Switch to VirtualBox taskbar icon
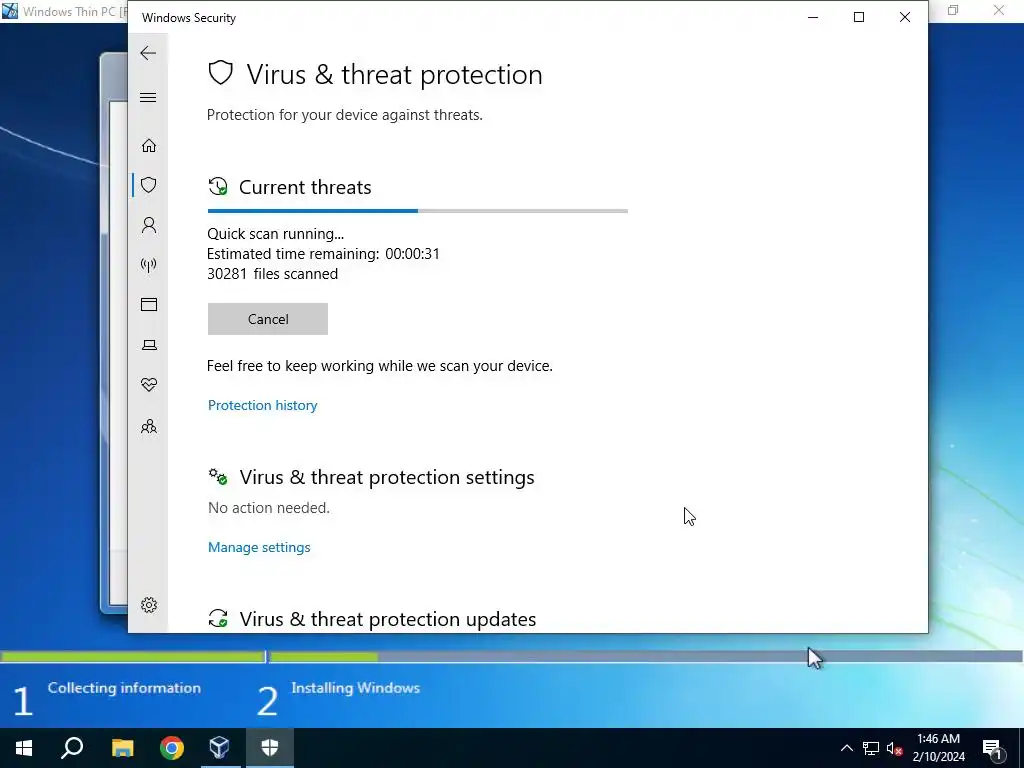 (220, 748)
